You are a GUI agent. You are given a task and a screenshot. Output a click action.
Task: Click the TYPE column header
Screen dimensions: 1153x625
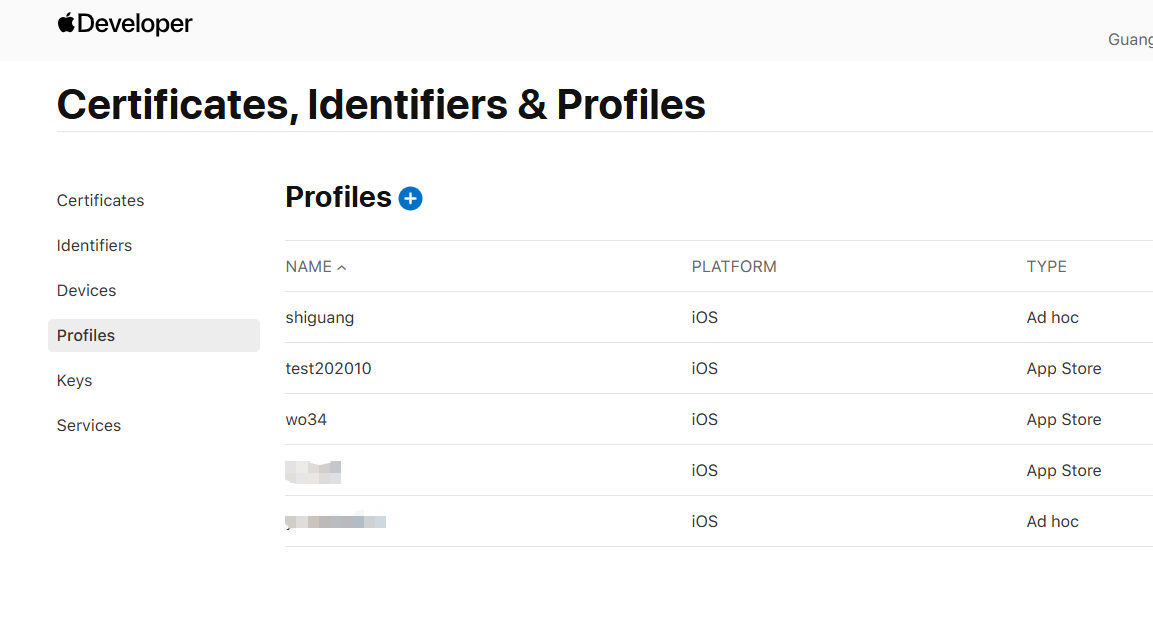coord(1046,267)
